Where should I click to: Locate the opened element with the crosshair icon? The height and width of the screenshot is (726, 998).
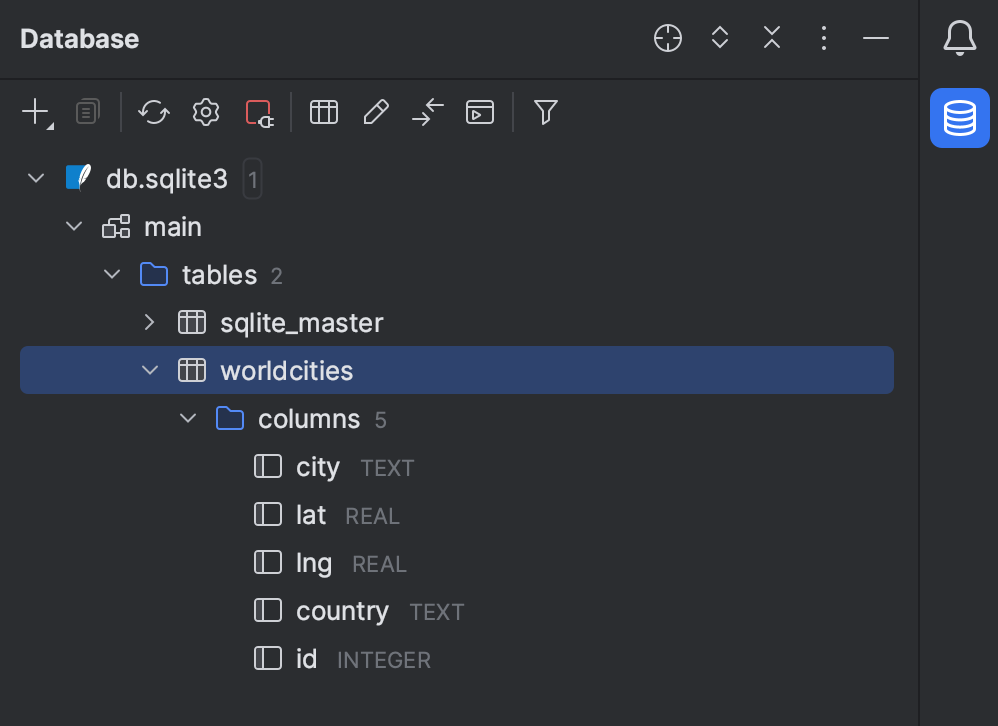click(667, 38)
